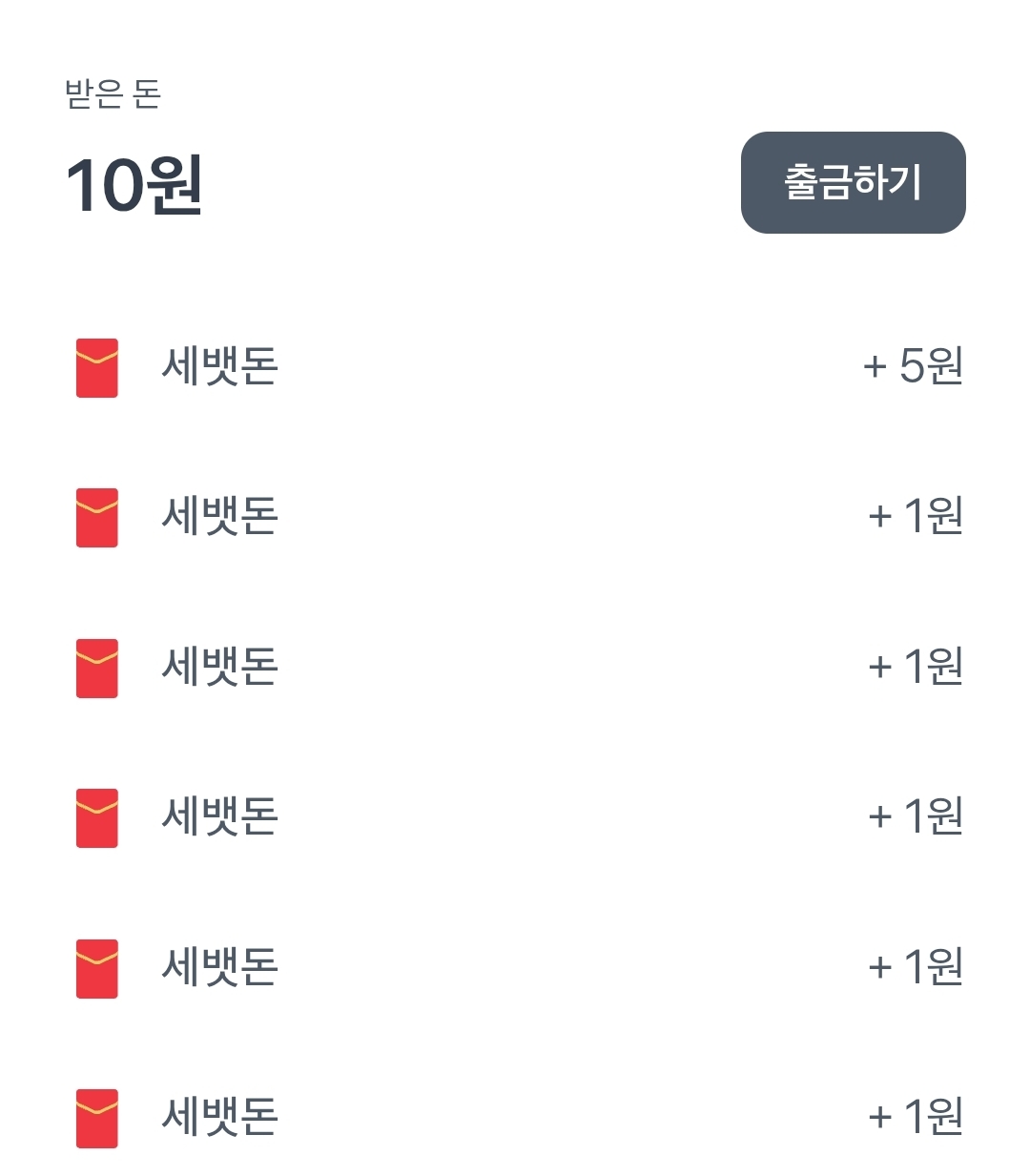1030x1176 pixels.
Task: Select the third row's red envelope icon
Action: pyautogui.click(x=97, y=668)
